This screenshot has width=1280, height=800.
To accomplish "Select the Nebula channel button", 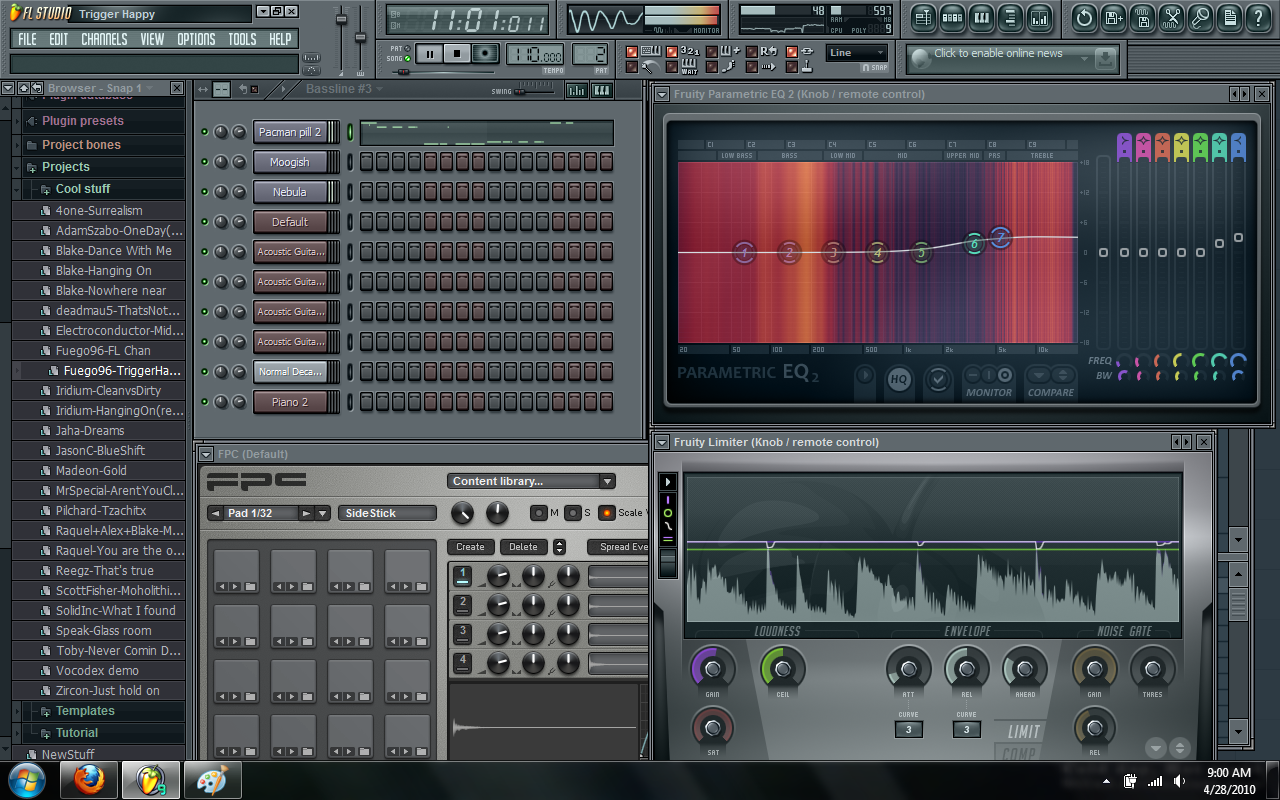I will [x=290, y=192].
